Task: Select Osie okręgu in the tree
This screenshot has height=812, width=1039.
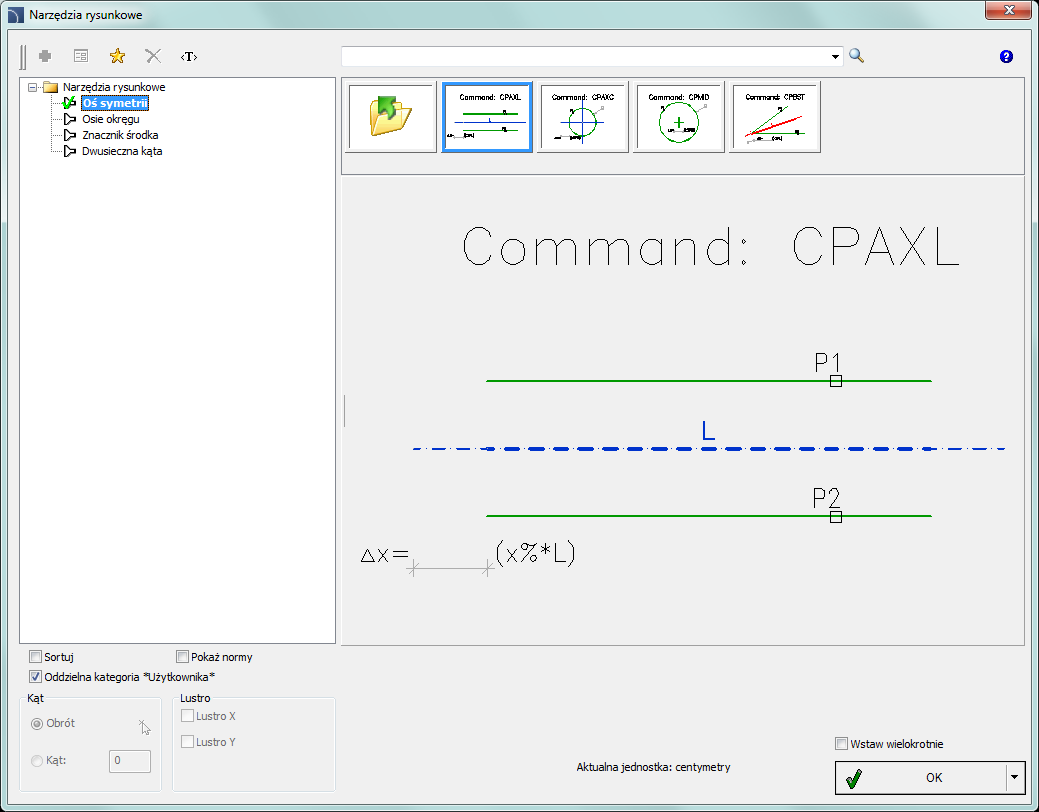Action: click(111, 119)
